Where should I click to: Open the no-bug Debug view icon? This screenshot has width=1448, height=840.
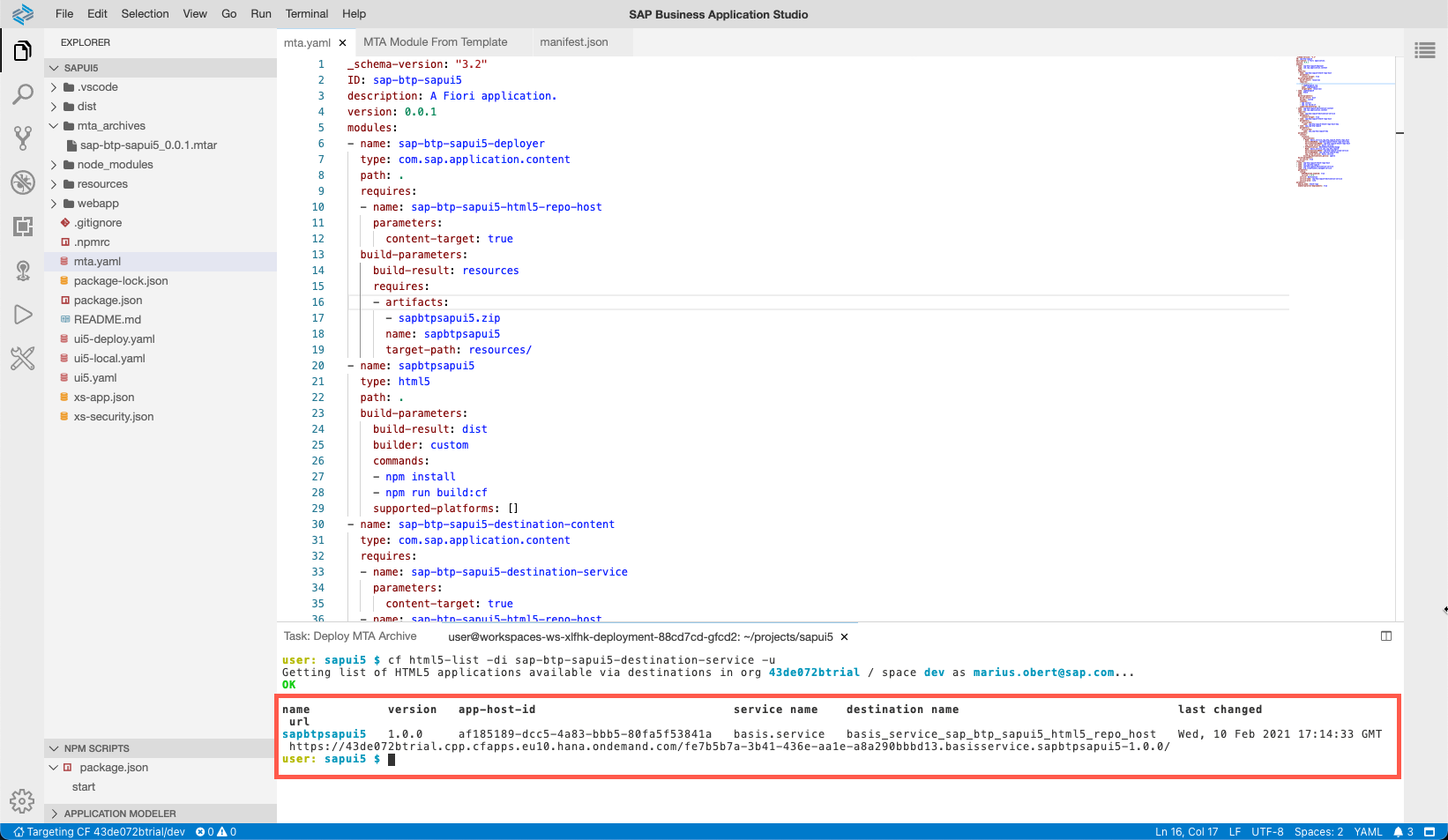point(23,182)
